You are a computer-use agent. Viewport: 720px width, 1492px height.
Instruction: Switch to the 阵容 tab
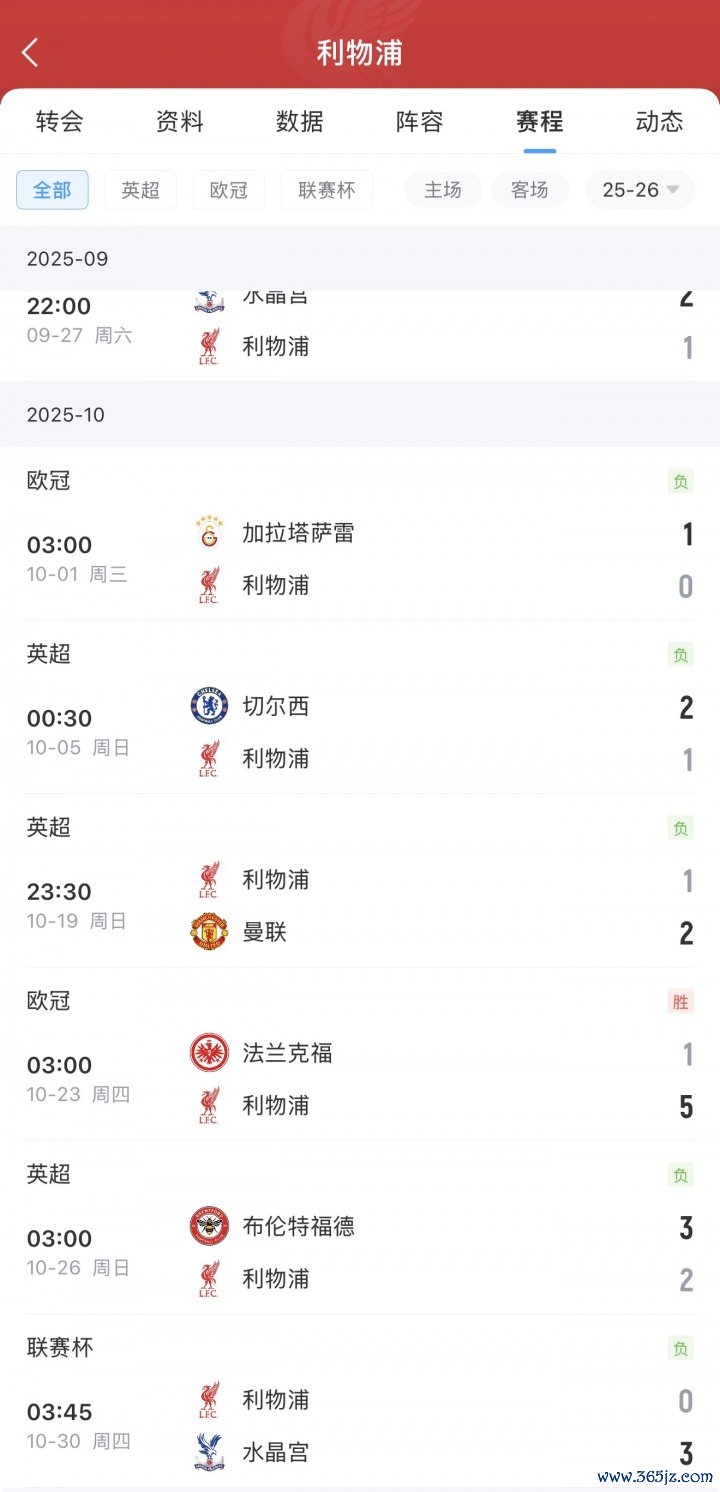tap(420, 122)
